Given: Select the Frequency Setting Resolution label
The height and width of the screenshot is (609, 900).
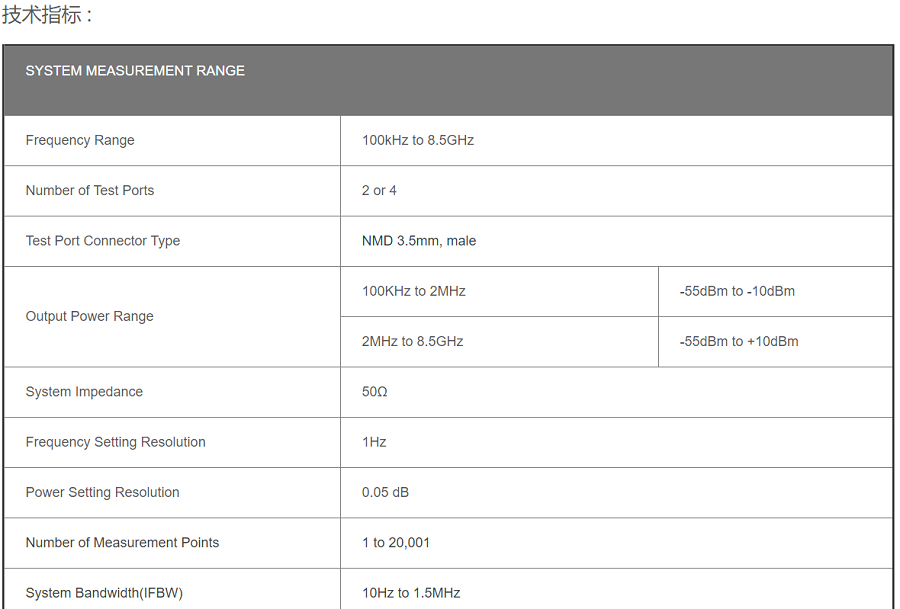Looking at the screenshot, I should pos(116,442).
